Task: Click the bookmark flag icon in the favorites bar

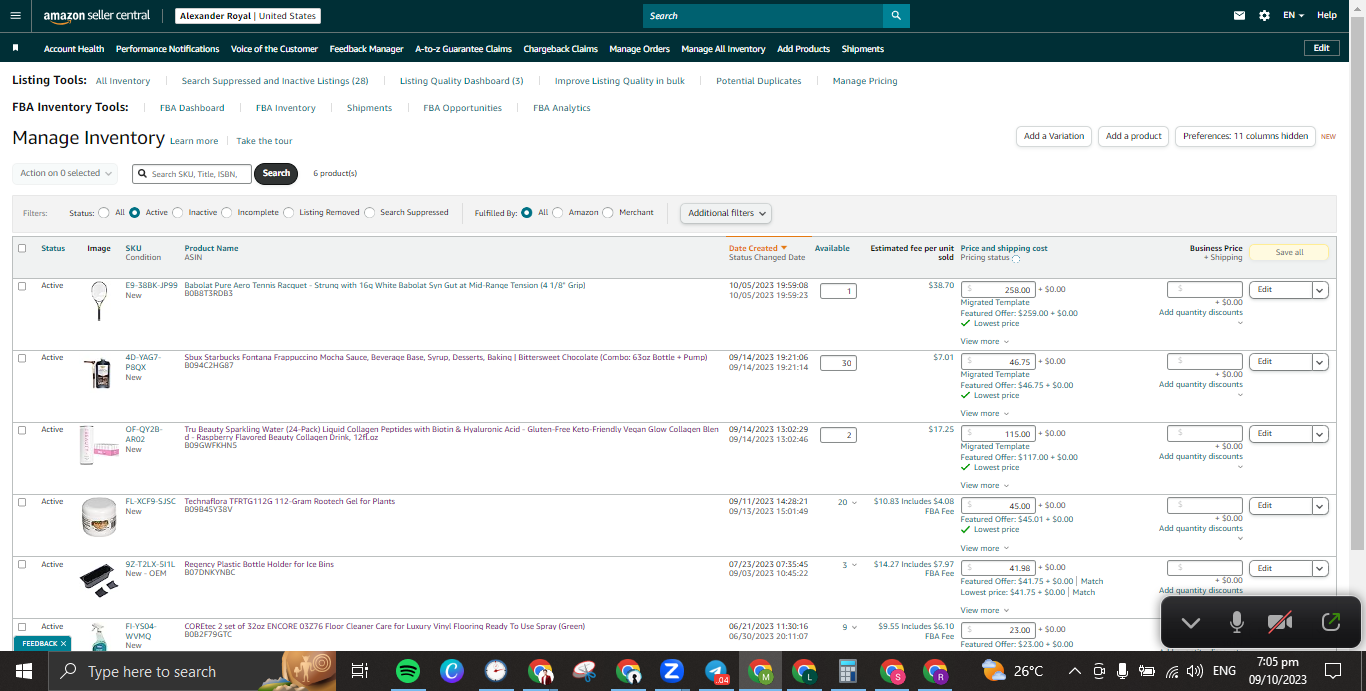Action: (16, 48)
